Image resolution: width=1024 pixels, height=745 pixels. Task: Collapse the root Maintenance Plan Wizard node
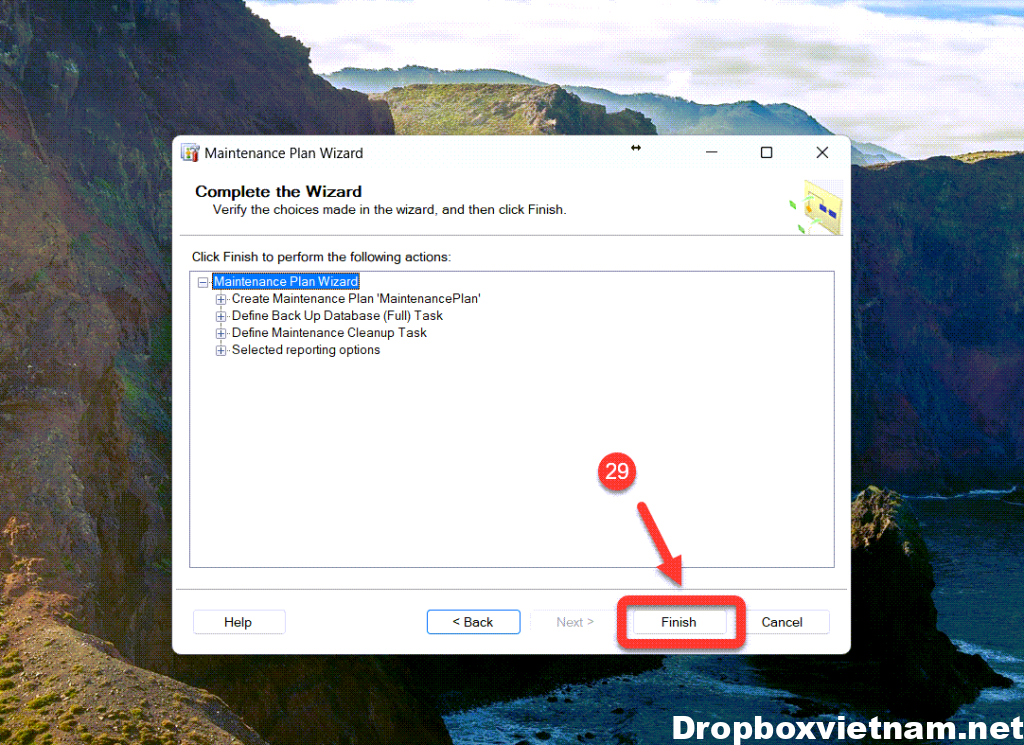(x=204, y=282)
